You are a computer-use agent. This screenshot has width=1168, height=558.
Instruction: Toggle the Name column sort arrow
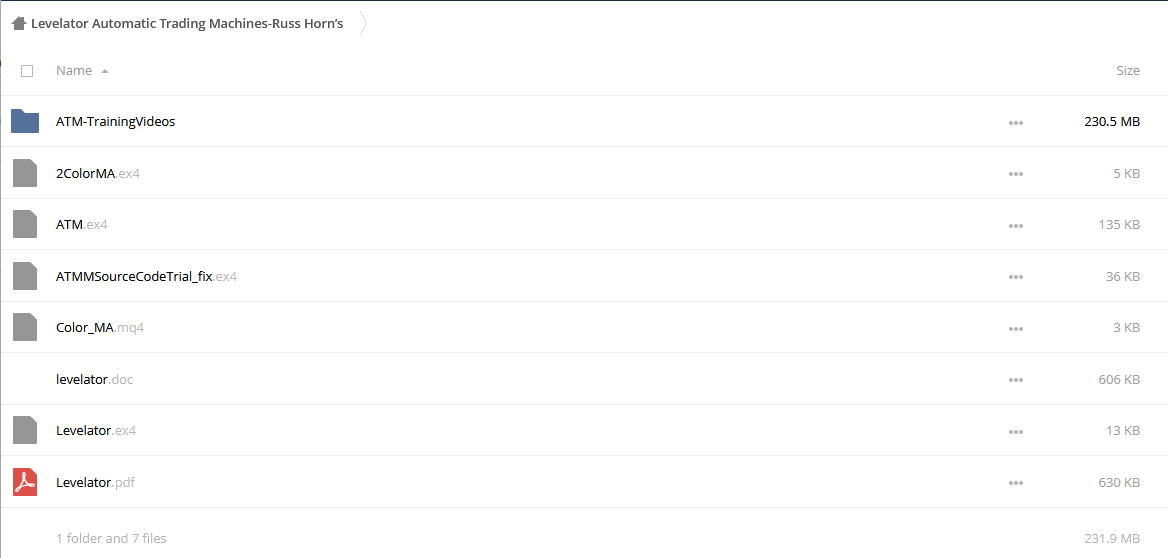[x=104, y=72]
